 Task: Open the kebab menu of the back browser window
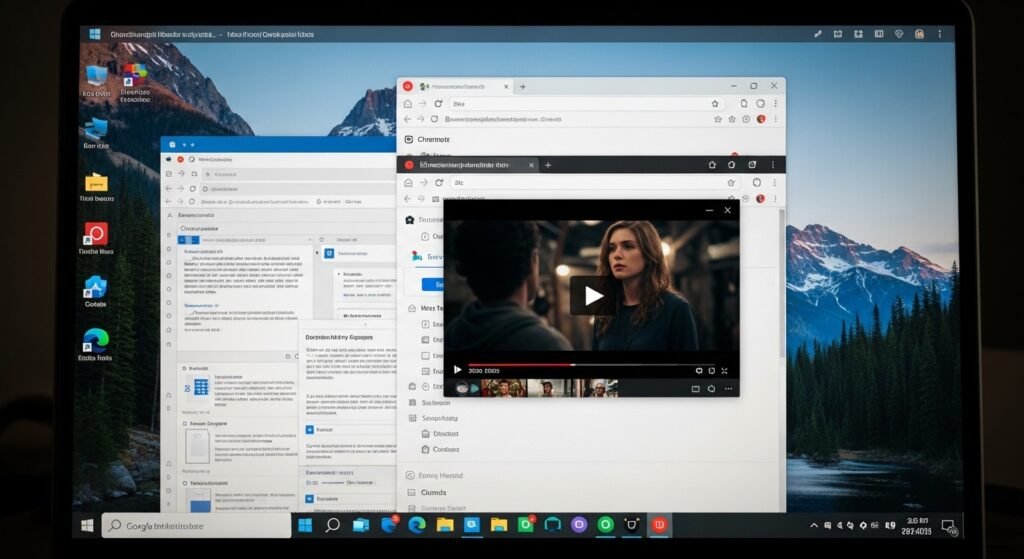[x=776, y=103]
